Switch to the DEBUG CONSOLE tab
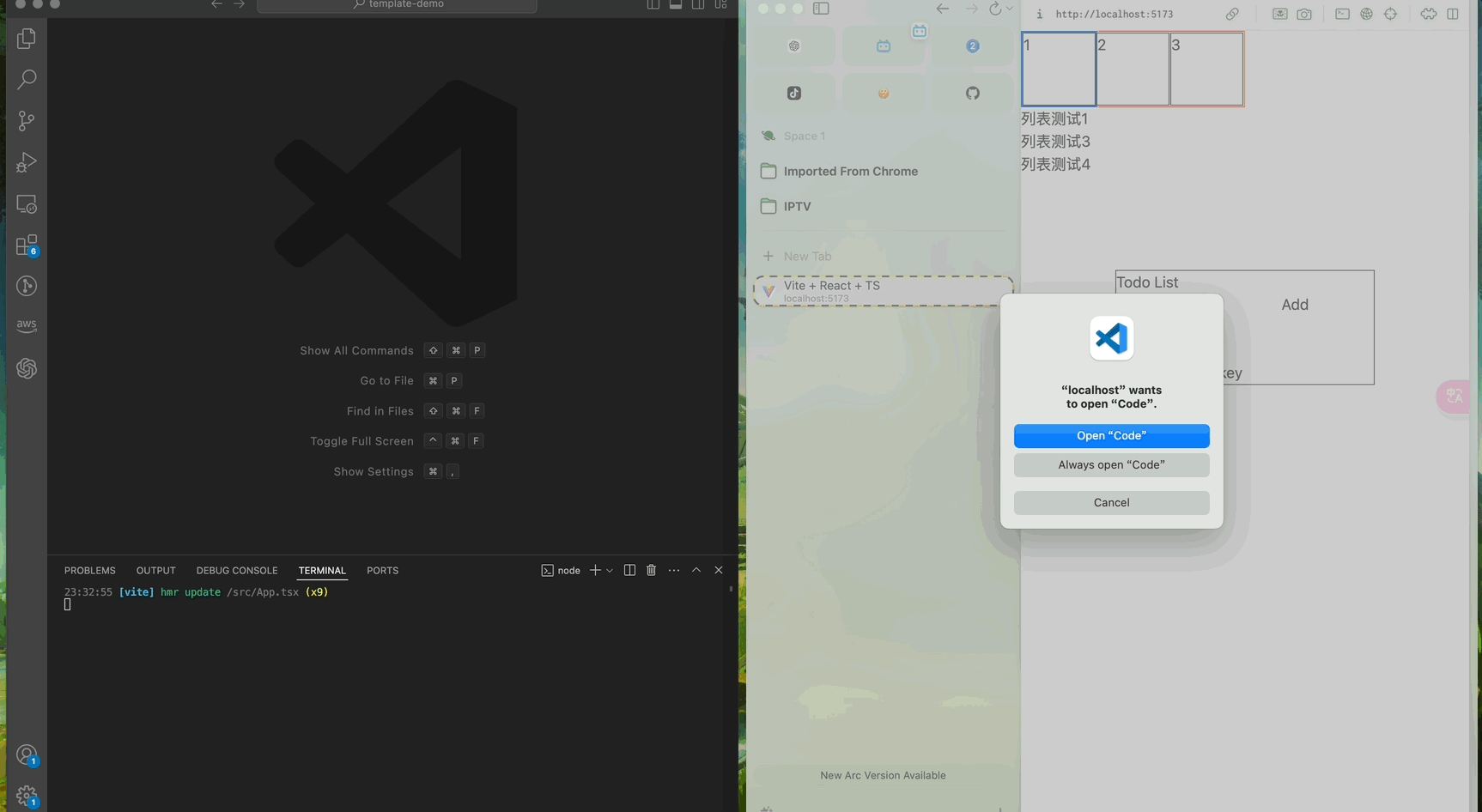 pos(237,571)
